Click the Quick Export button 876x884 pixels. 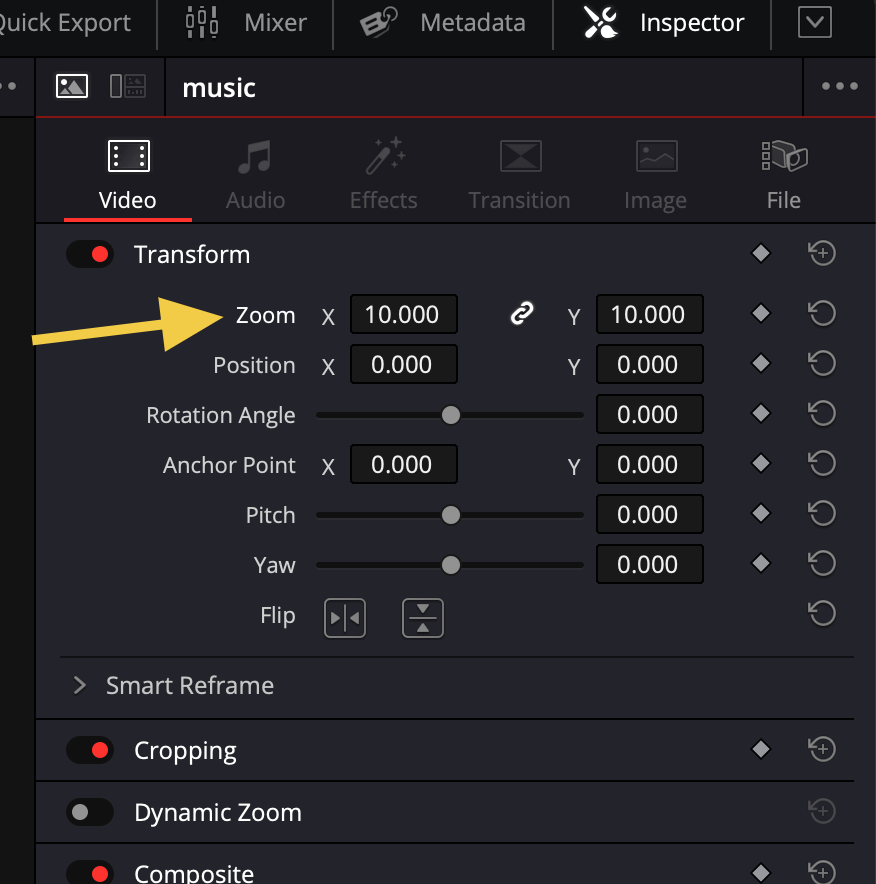click(x=65, y=23)
